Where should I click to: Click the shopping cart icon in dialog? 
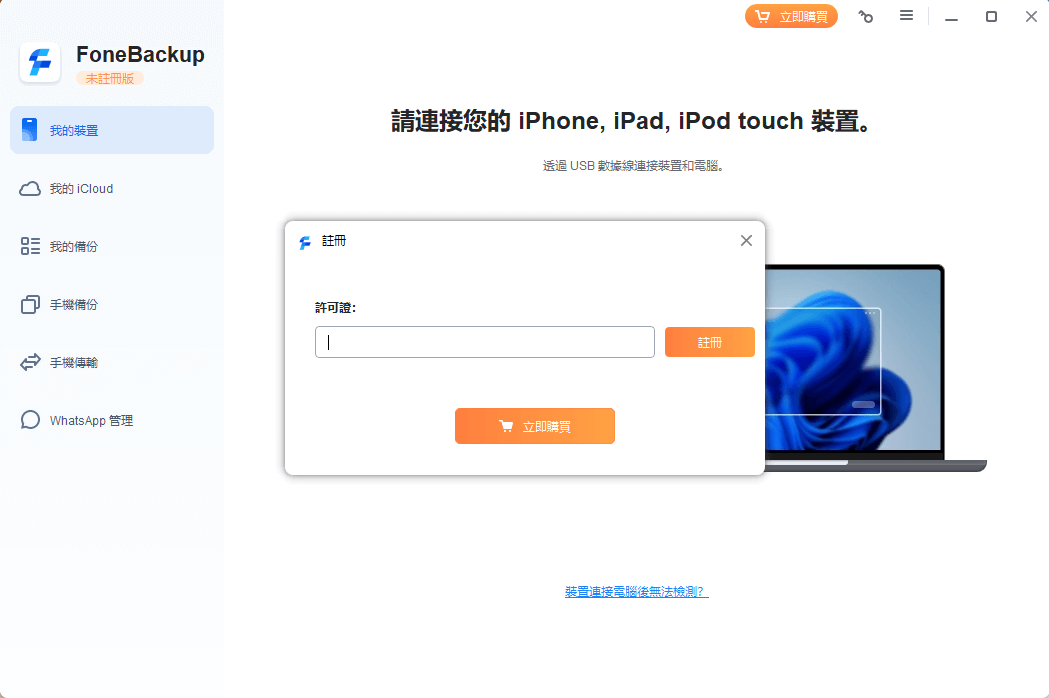click(x=506, y=426)
